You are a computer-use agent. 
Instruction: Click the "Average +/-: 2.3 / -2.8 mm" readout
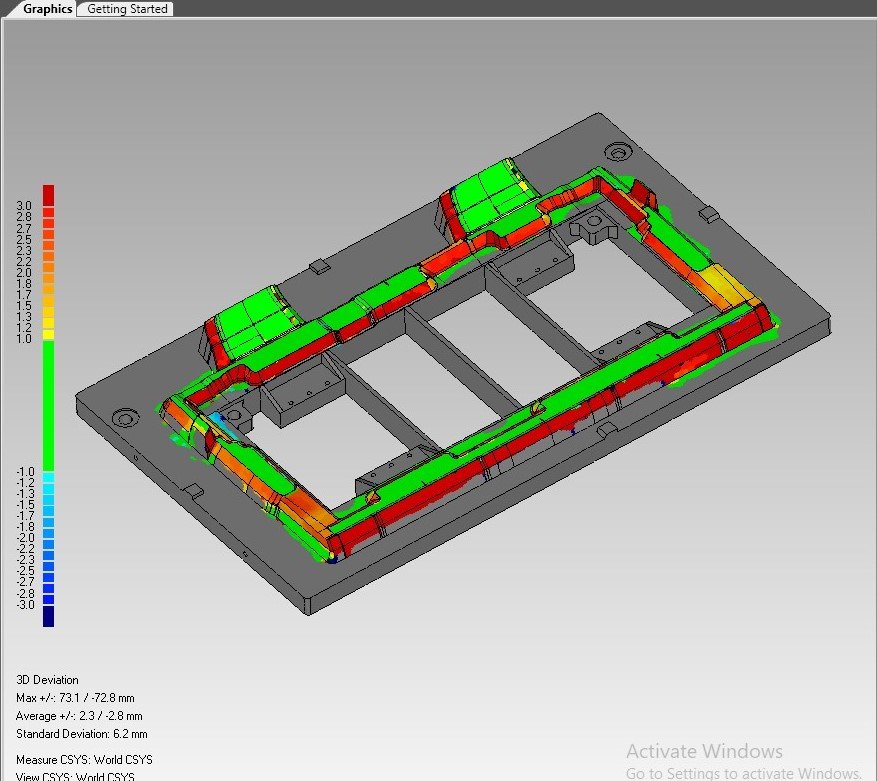coord(79,716)
